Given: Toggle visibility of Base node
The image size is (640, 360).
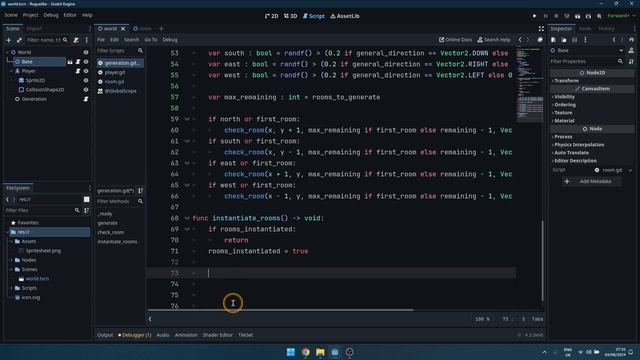Looking at the screenshot, I should (86, 62).
